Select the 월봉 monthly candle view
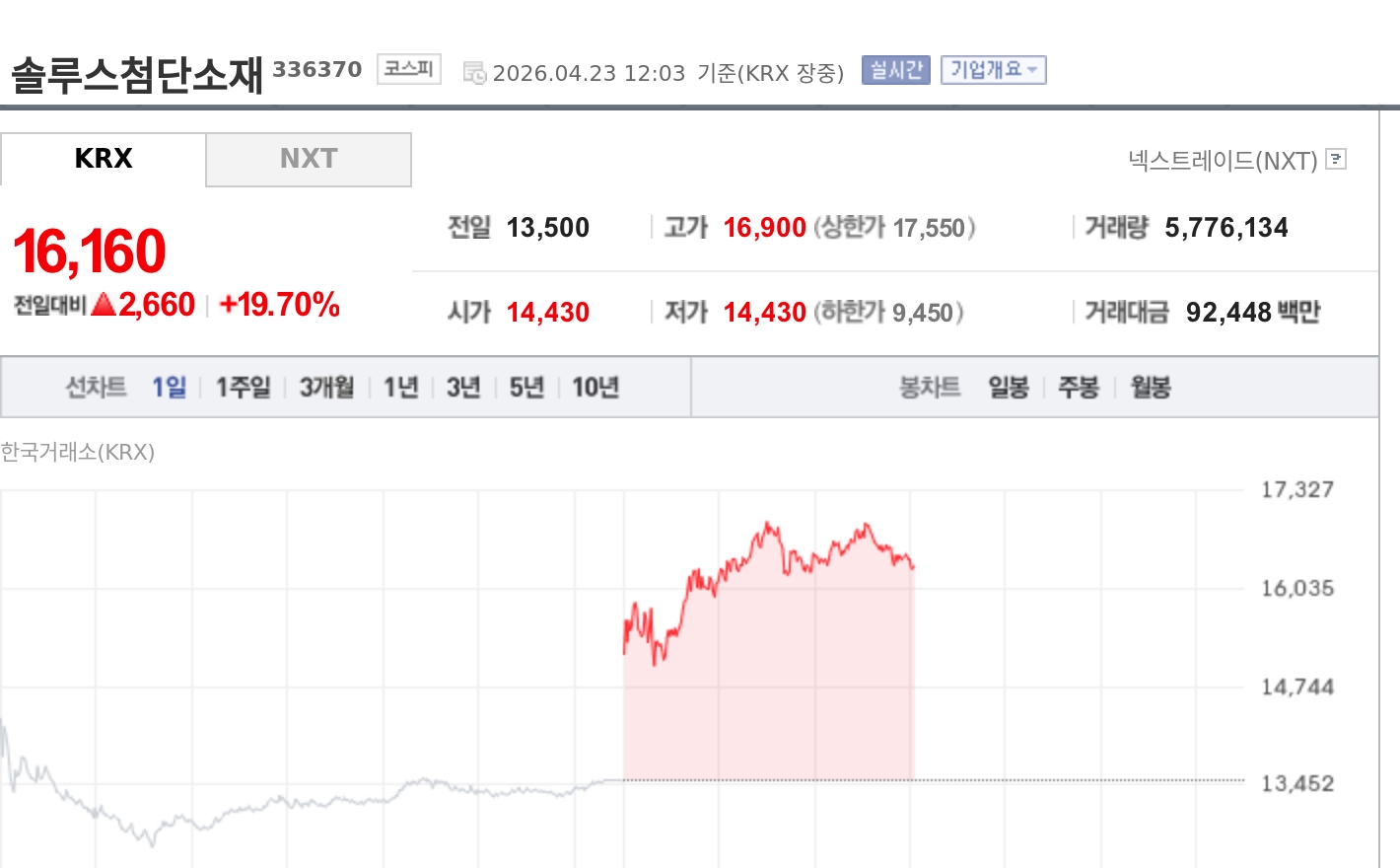Image resolution: width=1400 pixels, height=868 pixels. pyautogui.click(x=1152, y=388)
